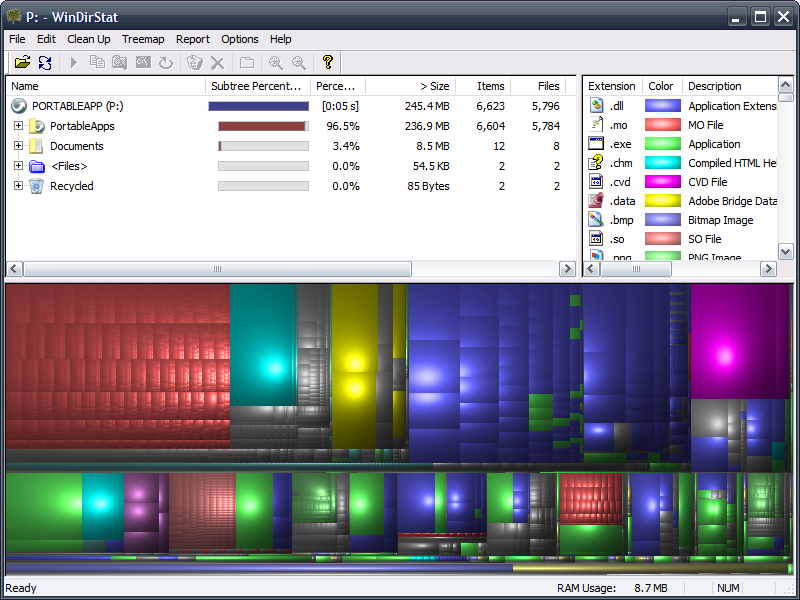Screen dimensions: 800x600
Task: Click the Refresh All toolbar icon
Action: 45,62
